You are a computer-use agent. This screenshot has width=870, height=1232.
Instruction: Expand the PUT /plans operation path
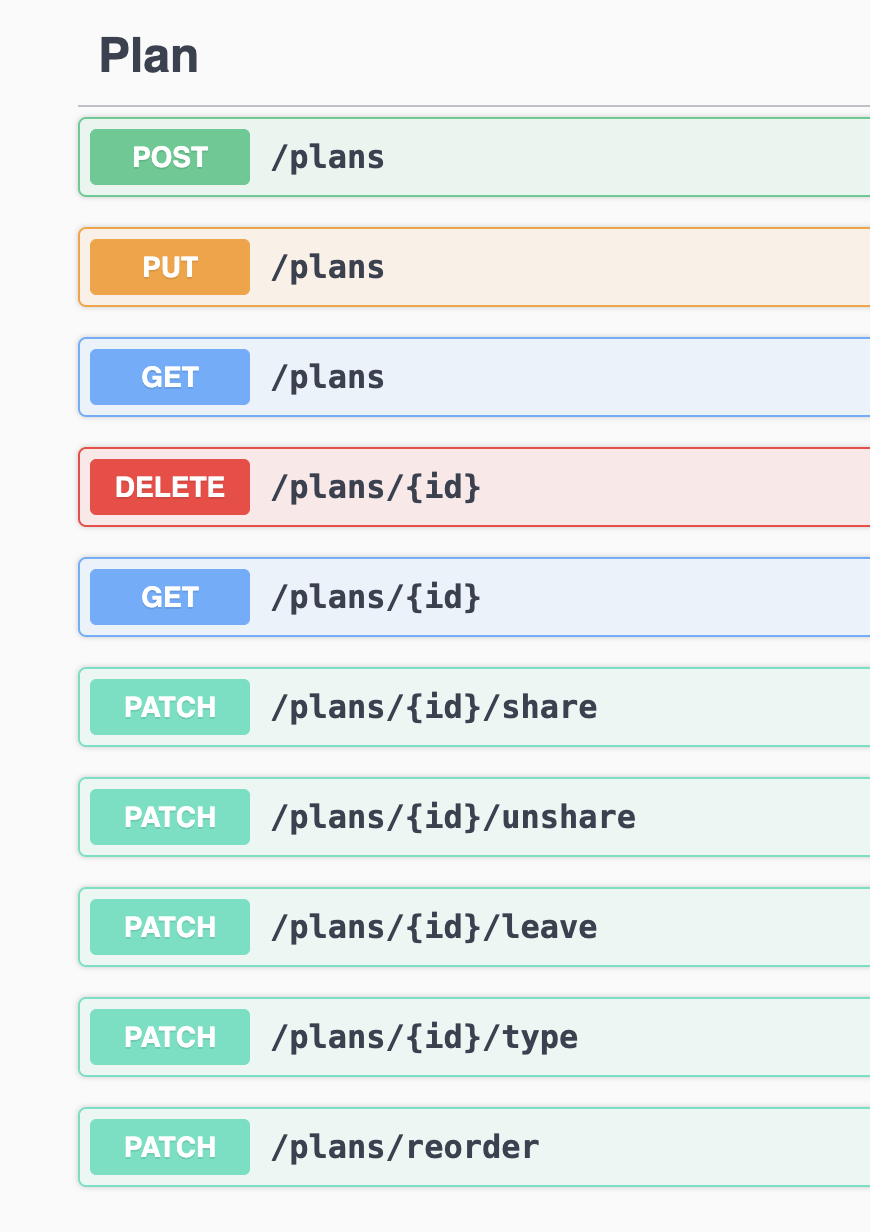(x=328, y=267)
